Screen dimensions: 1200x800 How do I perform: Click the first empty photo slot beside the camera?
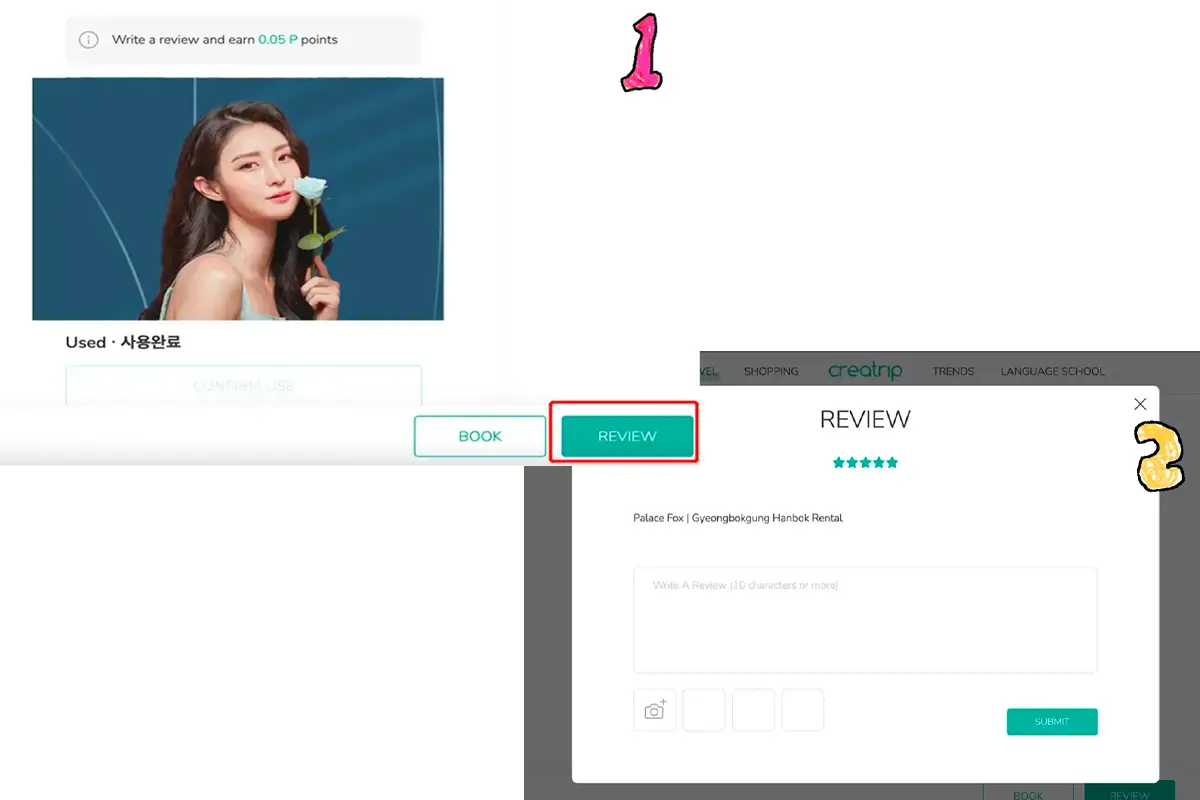click(704, 710)
